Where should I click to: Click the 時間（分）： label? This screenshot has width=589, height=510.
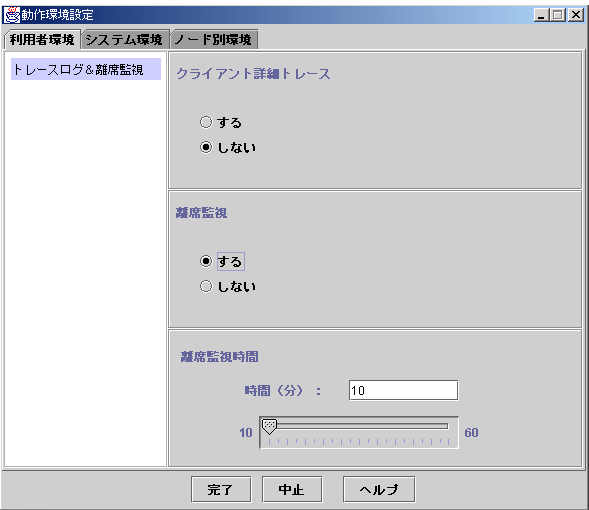[x=283, y=391]
